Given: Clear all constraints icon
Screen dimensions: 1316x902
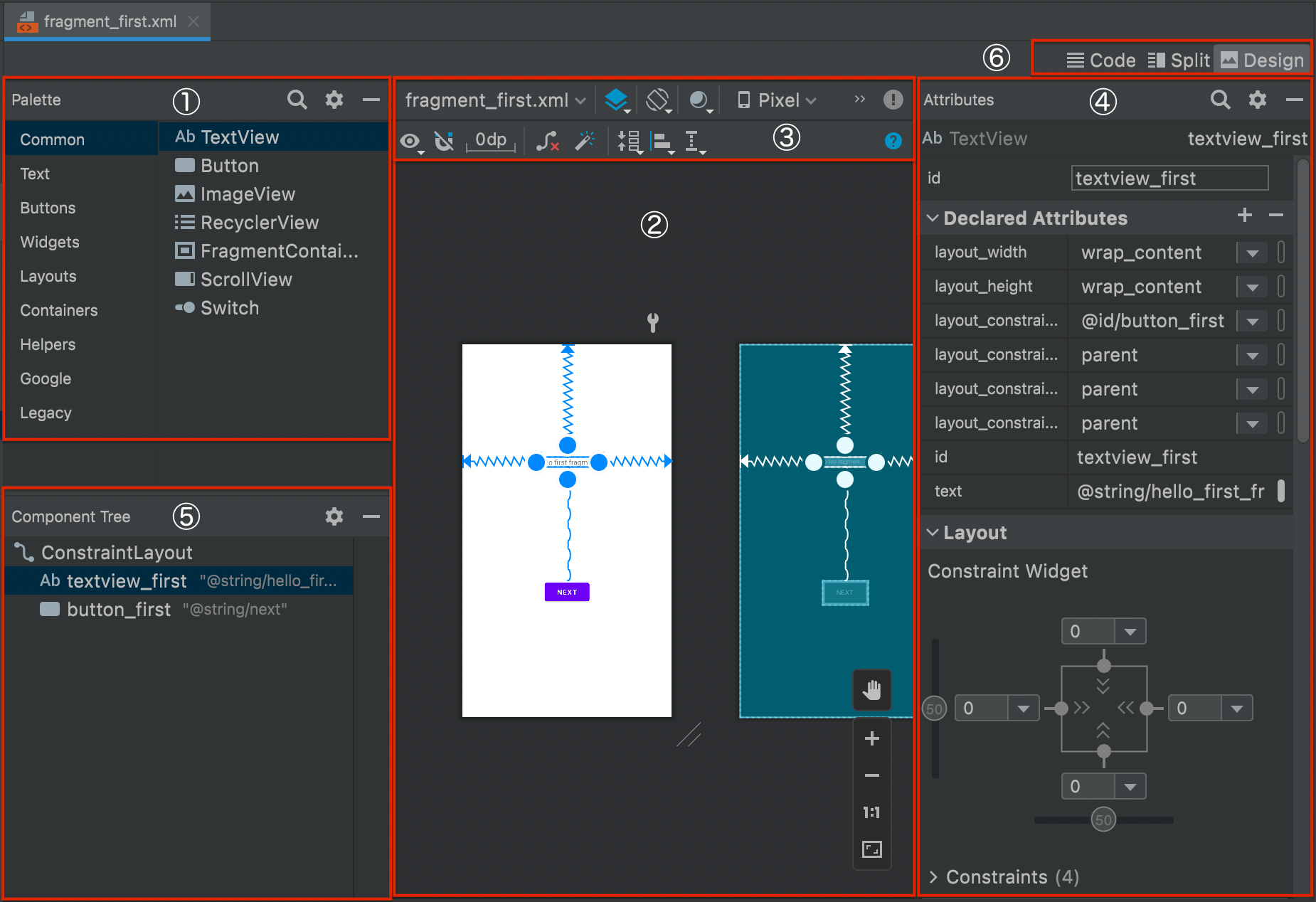Looking at the screenshot, I should 547,141.
